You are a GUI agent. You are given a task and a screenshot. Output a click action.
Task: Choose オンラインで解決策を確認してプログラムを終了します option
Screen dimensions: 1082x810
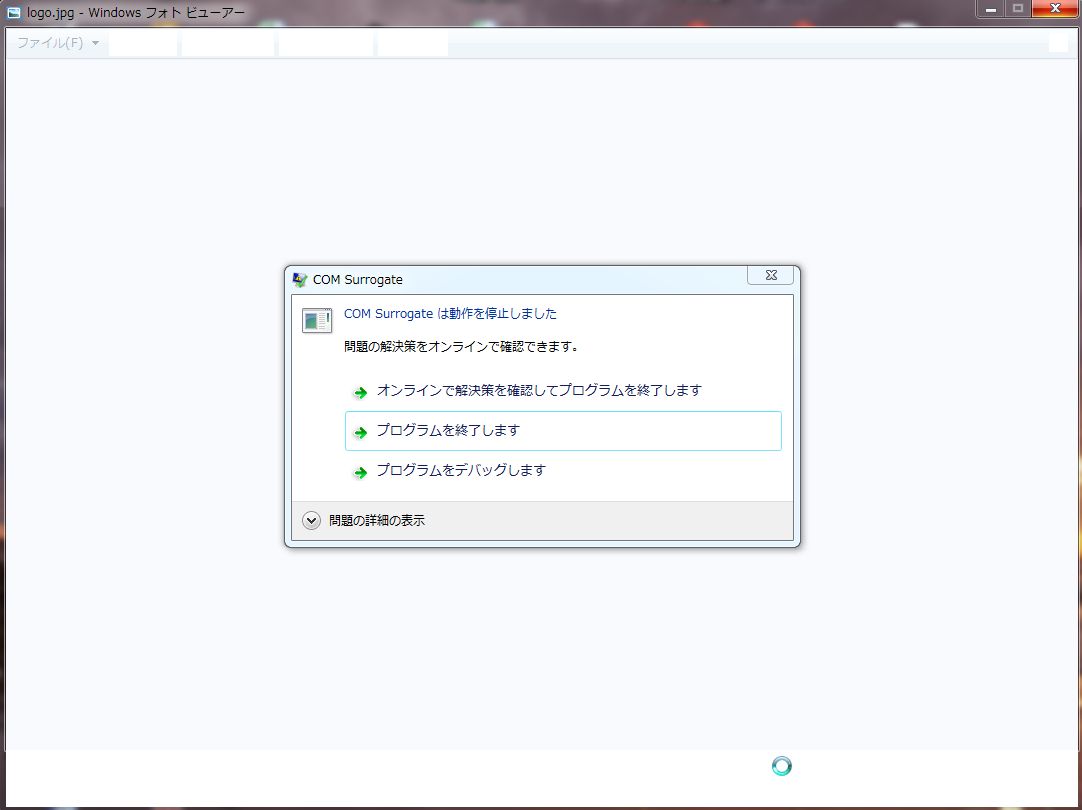click(x=563, y=391)
